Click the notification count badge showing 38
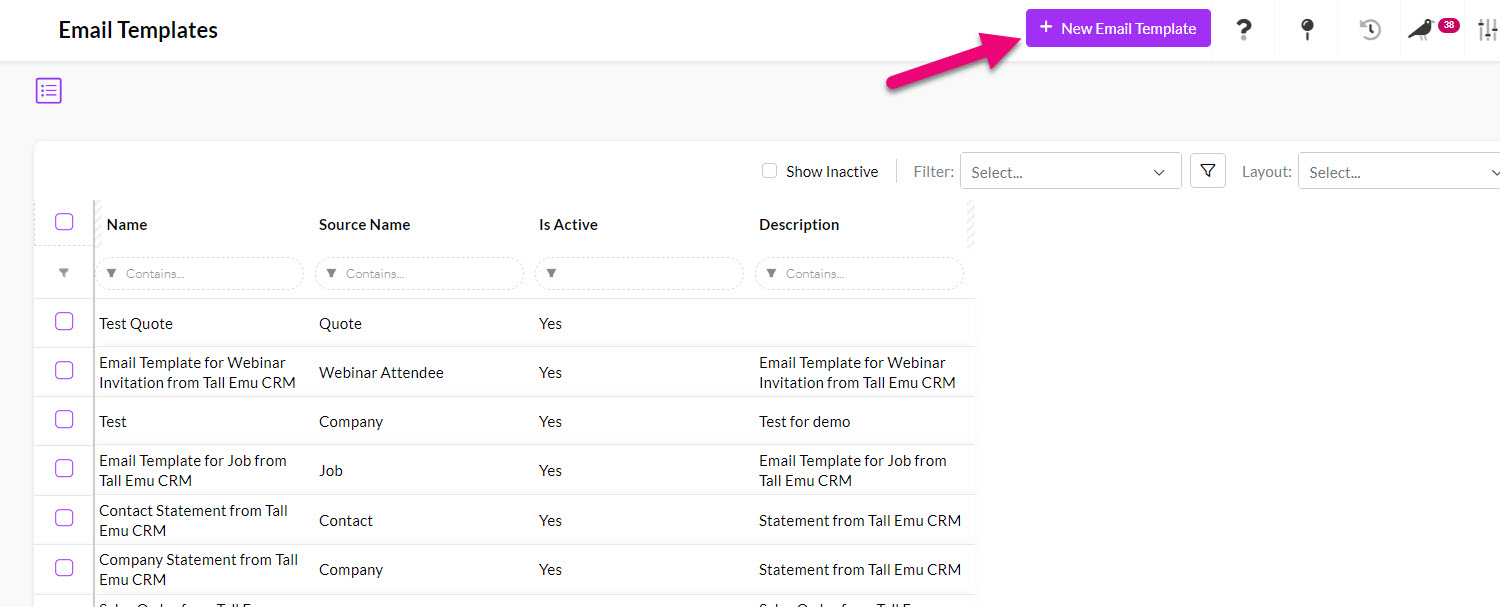1500x607 pixels. [1447, 24]
